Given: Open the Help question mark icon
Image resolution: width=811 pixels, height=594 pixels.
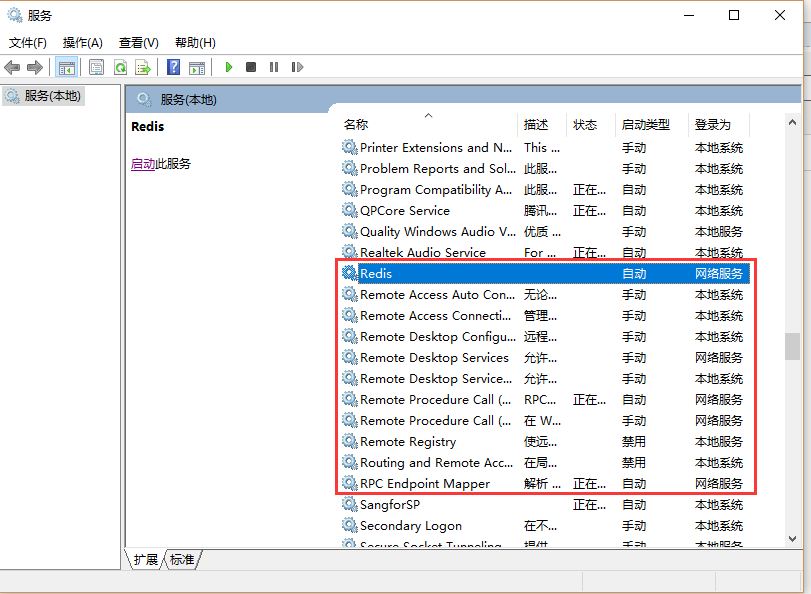Looking at the screenshot, I should (173, 67).
